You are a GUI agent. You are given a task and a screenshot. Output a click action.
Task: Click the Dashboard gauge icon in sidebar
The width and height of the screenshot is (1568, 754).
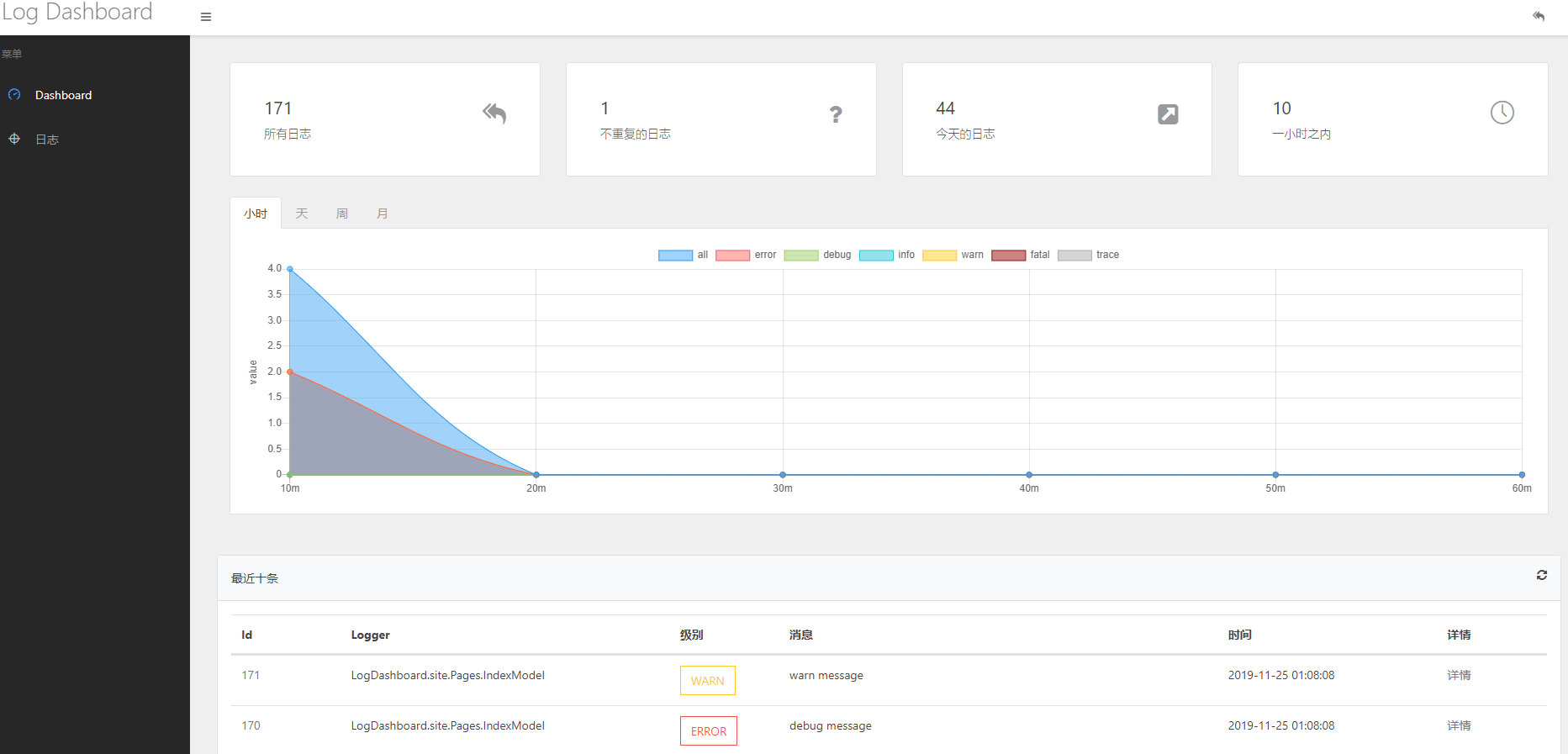pyautogui.click(x=14, y=95)
